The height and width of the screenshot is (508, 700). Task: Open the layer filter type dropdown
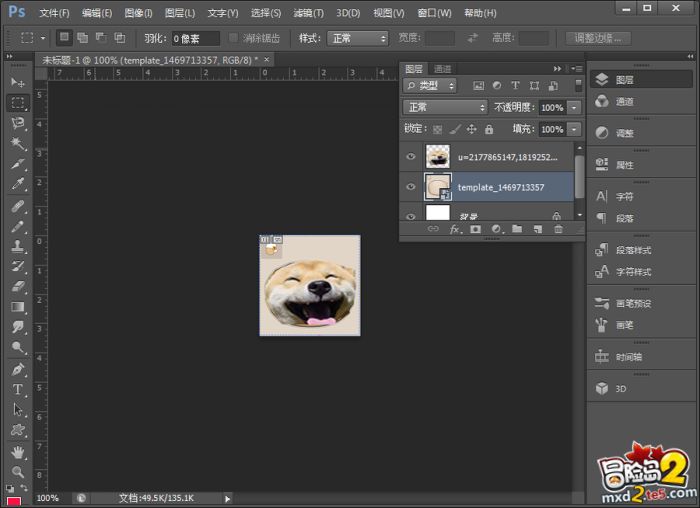pyautogui.click(x=429, y=85)
